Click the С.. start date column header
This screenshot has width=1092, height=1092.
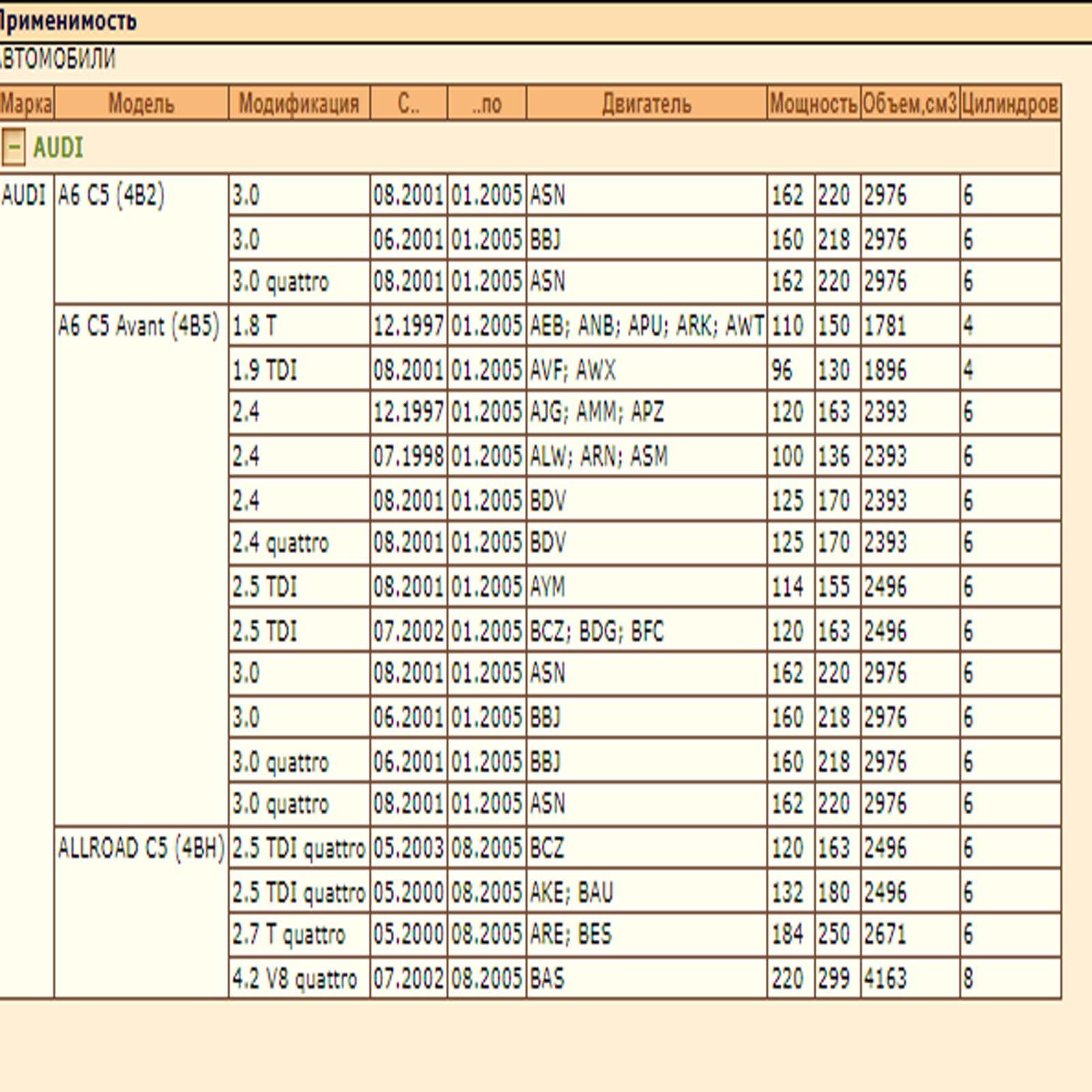coord(408,103)
